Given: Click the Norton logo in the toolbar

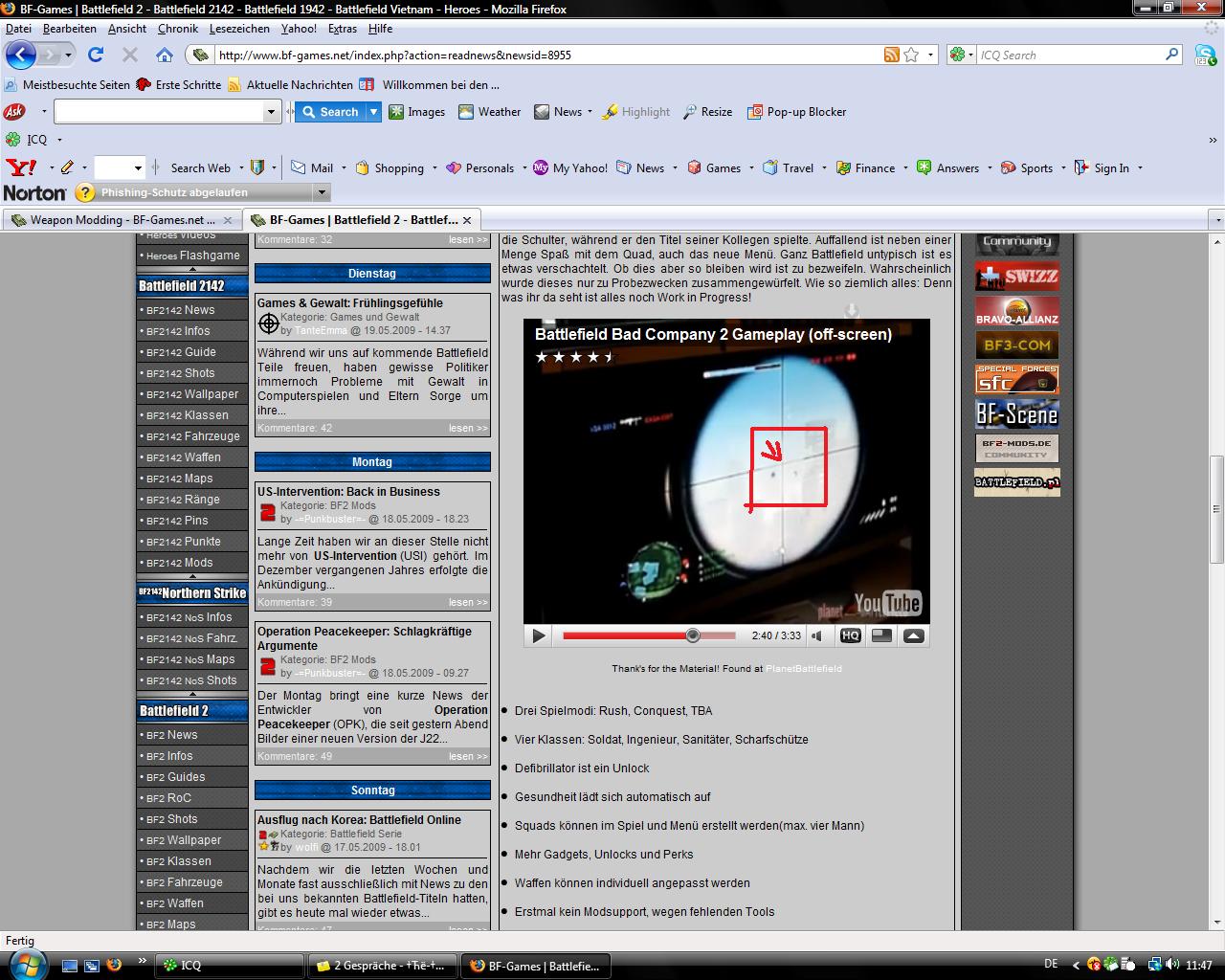Looking at the screenshot, I should (x=34, y=192).
